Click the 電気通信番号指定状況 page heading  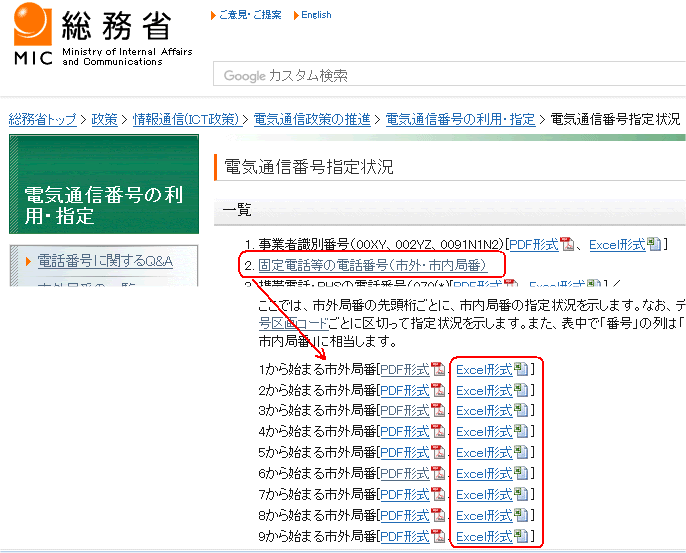[309, 167]
